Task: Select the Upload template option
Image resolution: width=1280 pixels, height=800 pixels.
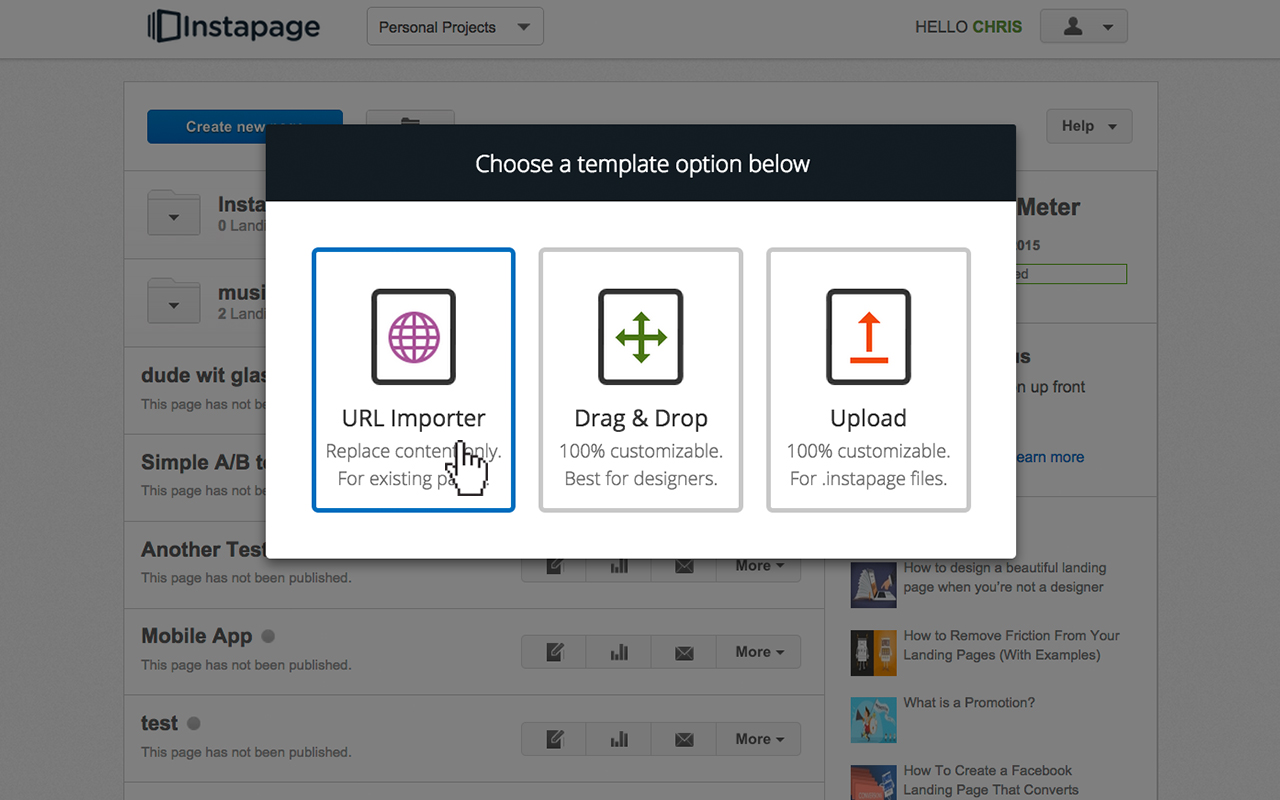Action: pos(868,380)
